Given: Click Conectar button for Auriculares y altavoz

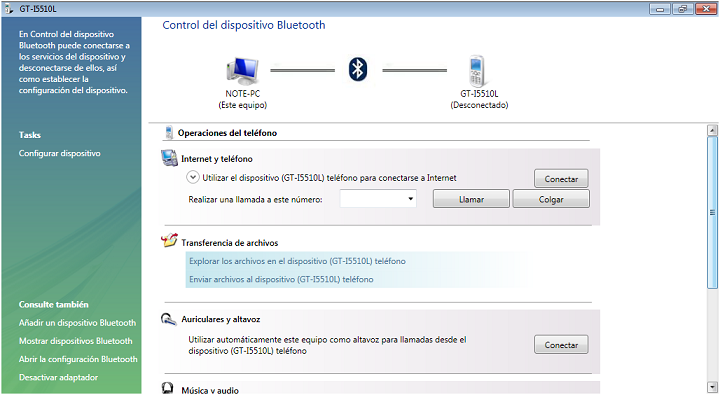Looking at the screenshot, I should coord(561,344).
